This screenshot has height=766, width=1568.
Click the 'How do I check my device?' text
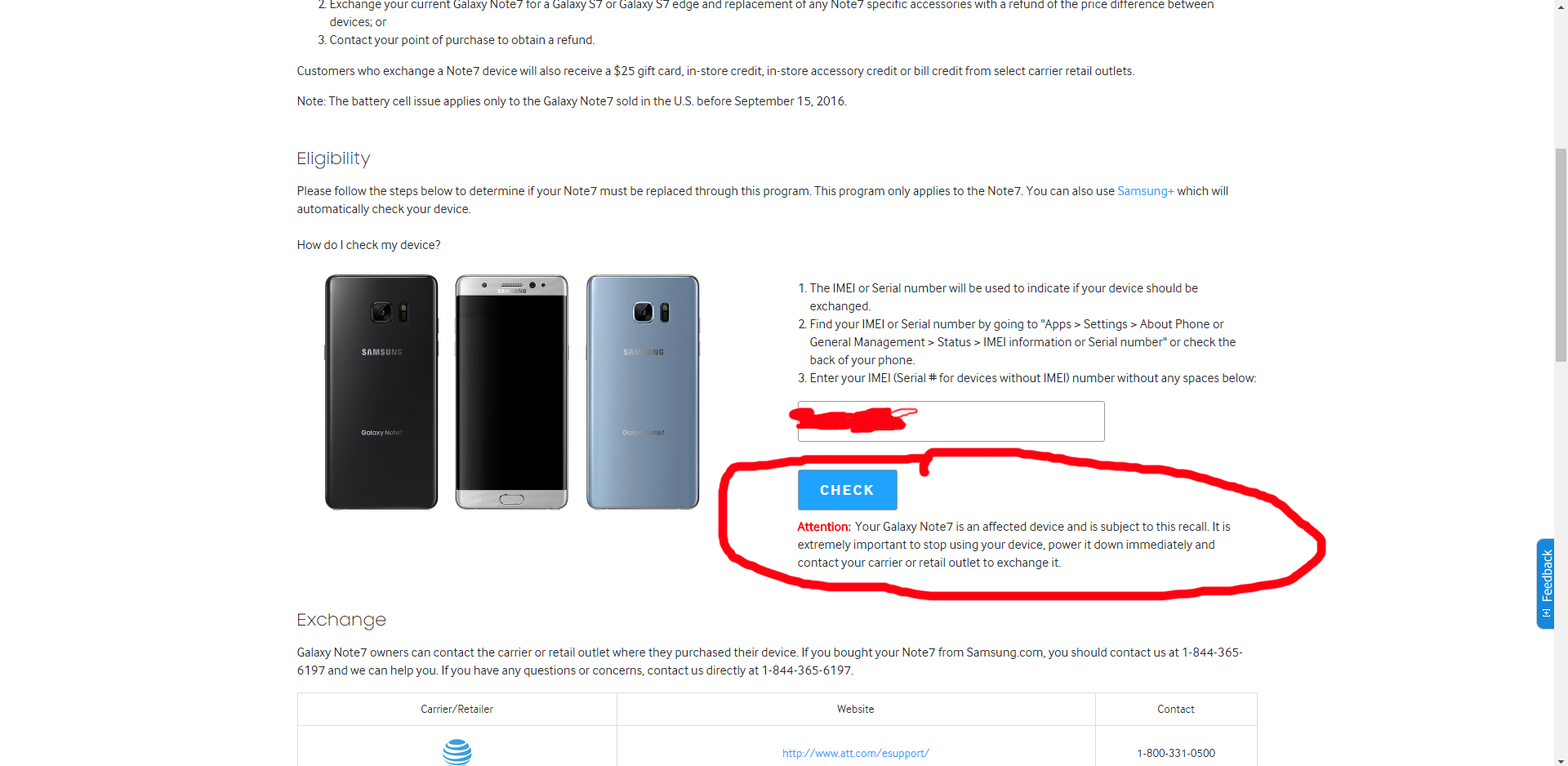[x=368, y=245]
